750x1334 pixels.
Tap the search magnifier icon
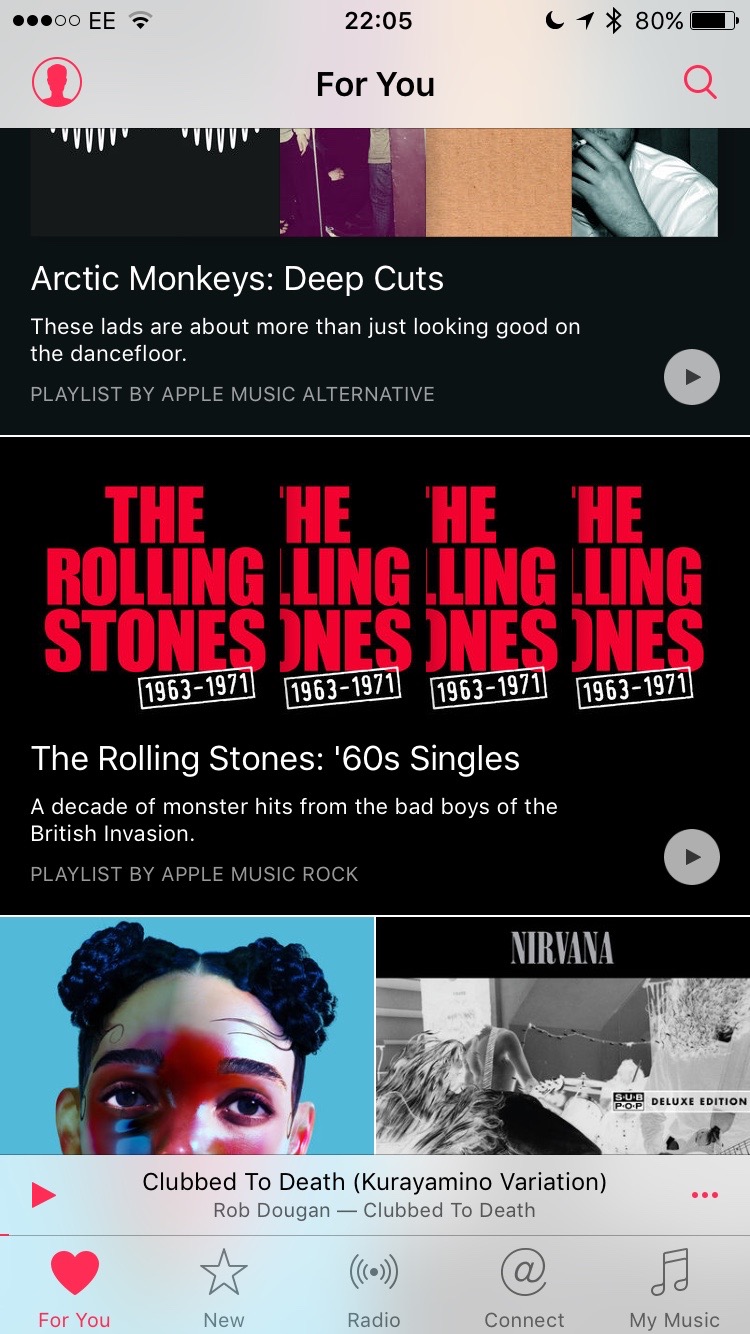pyautogui.click(x=700, y=82)
